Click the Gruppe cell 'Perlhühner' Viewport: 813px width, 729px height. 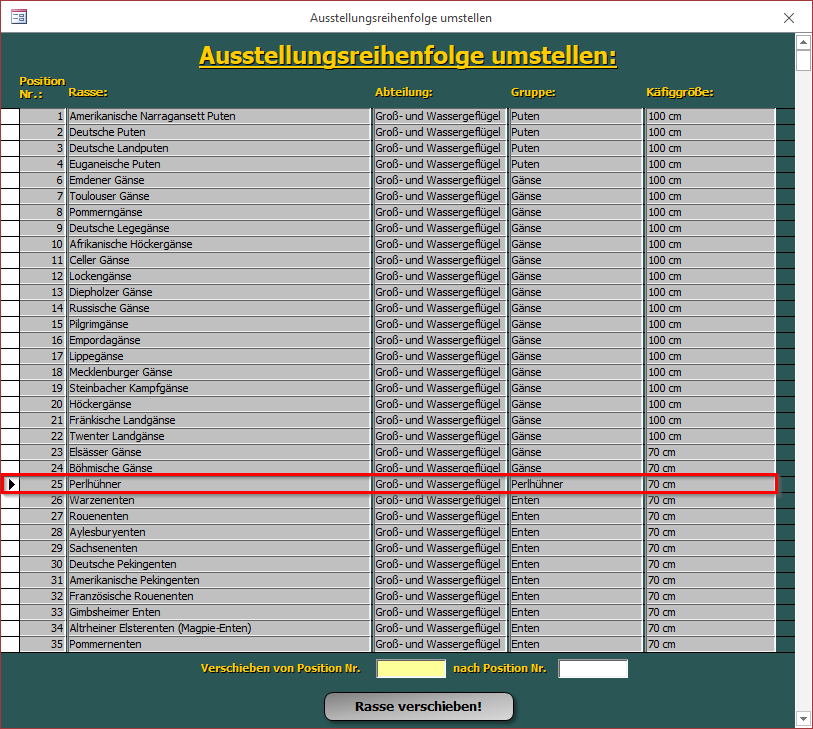574,484
